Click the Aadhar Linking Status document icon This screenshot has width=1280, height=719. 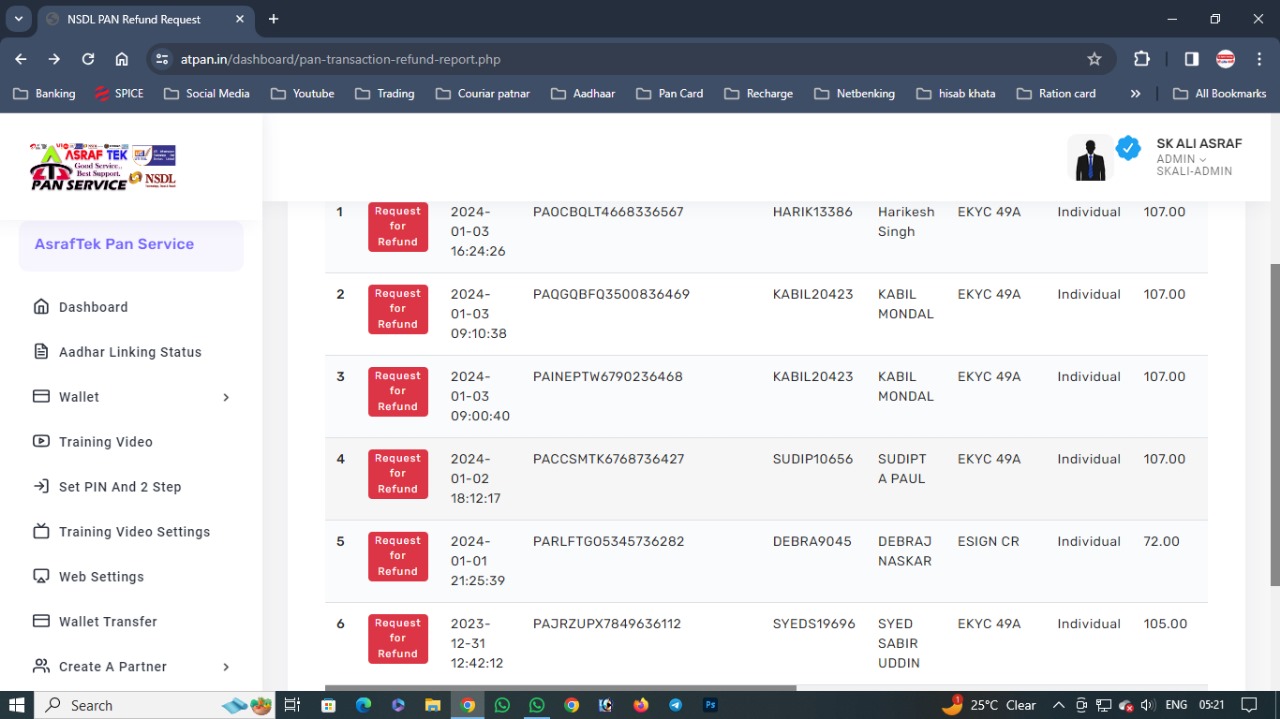pos(41,352)
